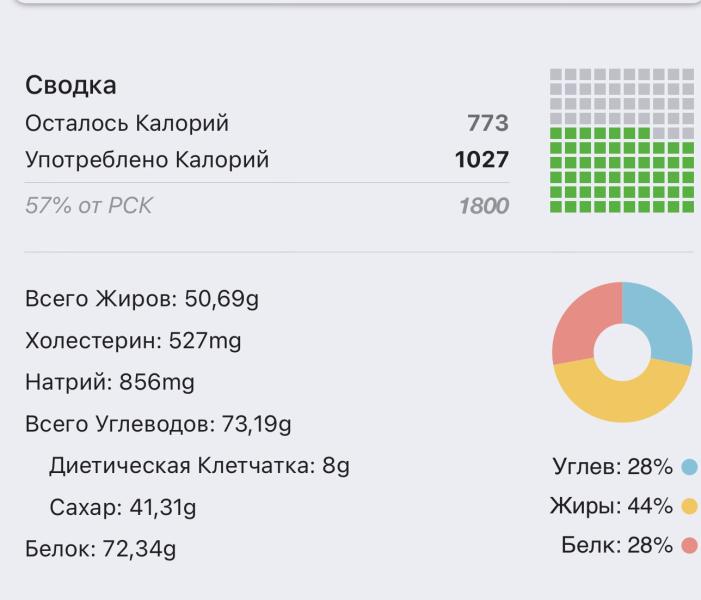The image size is (701, 600).
Task: Select the Холестерин: 527mg row
Action: (x=133, y=341)
